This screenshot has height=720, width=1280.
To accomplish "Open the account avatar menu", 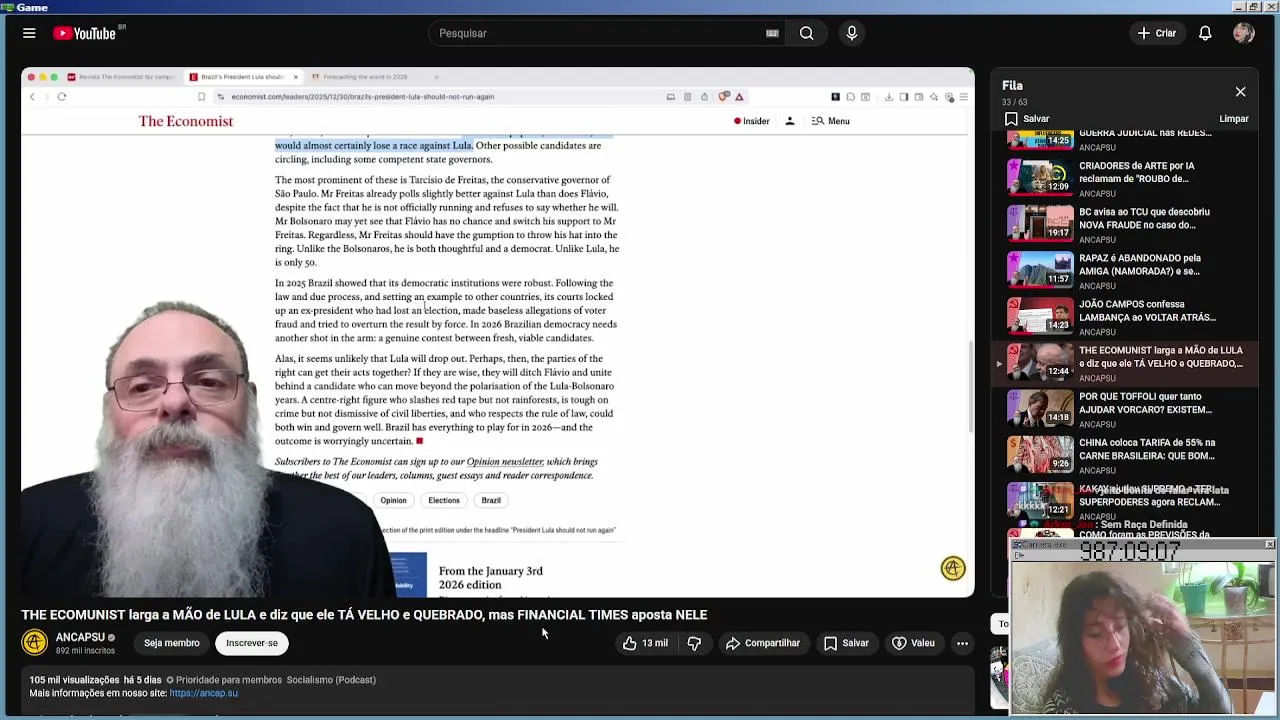I will pyautogui.click(x=1244, y=33).
